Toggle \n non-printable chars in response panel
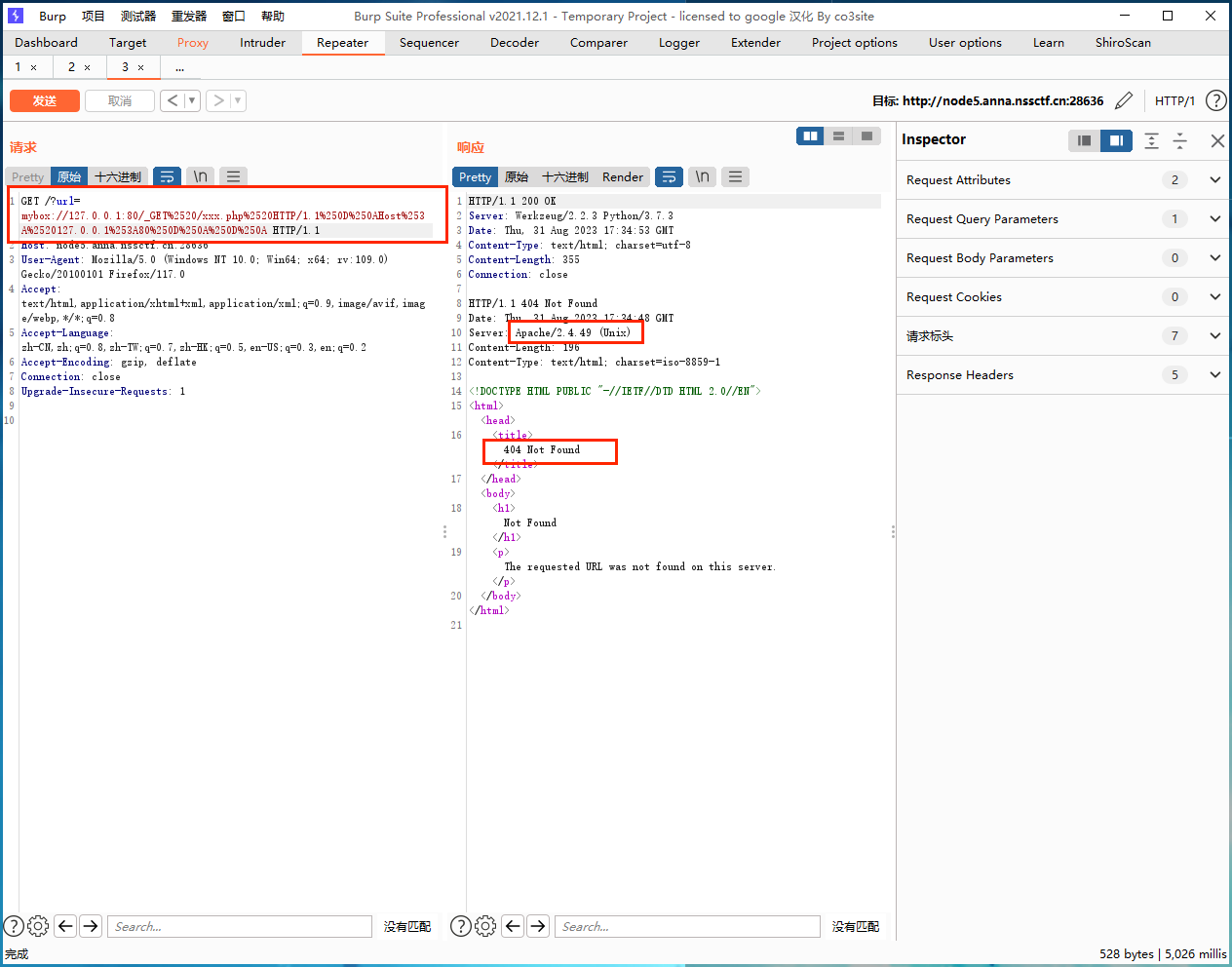The image size is (1232, 967). tap(702, 176)
